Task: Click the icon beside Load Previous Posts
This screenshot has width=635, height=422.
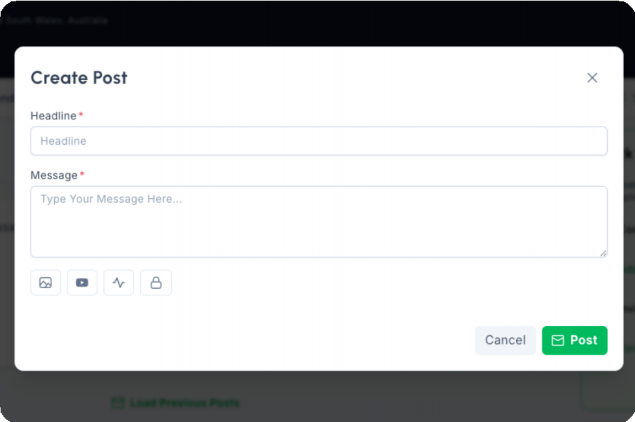Action: click(117, 403)
